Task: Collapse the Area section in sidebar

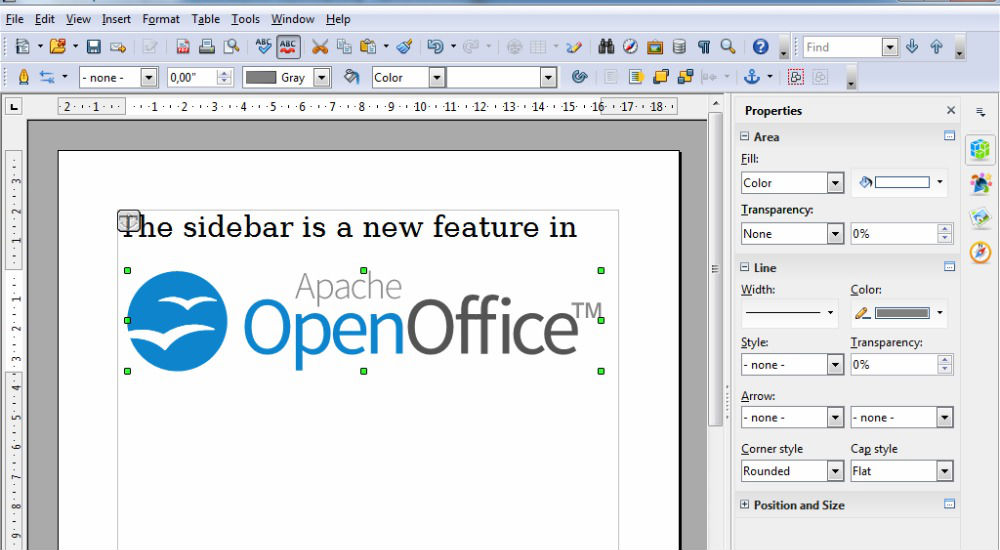Action: point(744,136)
